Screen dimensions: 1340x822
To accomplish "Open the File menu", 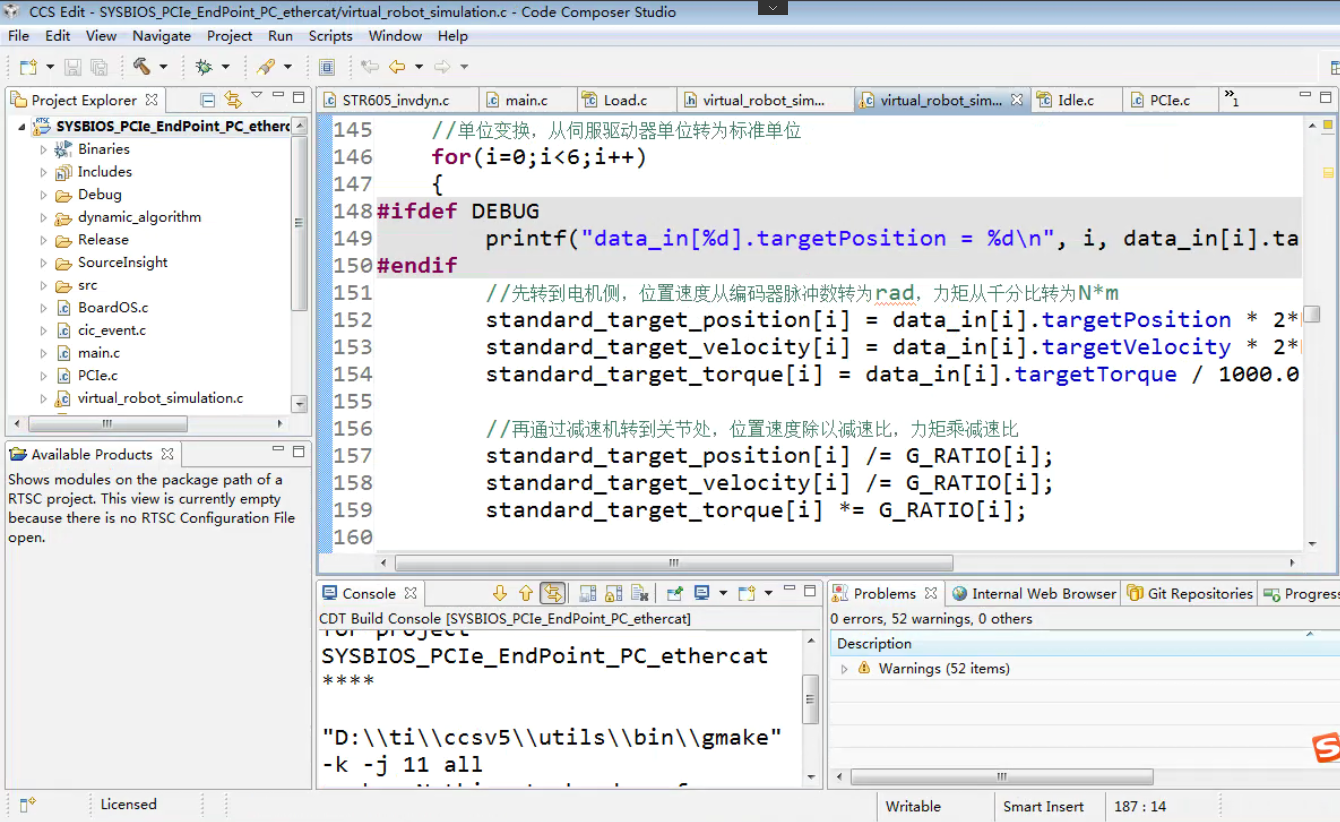I will pos(19,36).
